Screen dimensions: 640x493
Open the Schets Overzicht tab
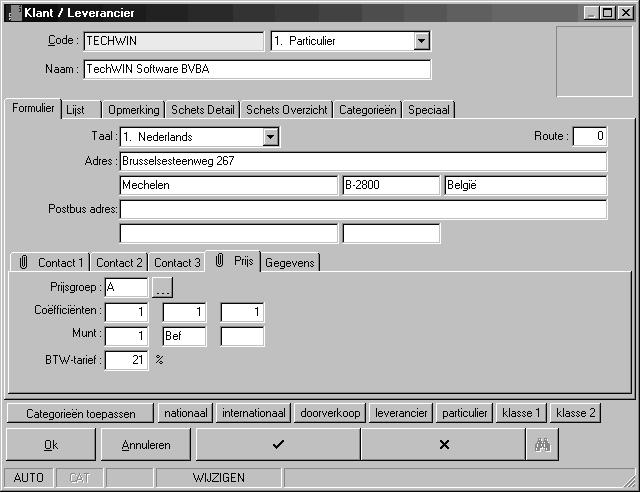pyautogui.click(x=287, y=110)
